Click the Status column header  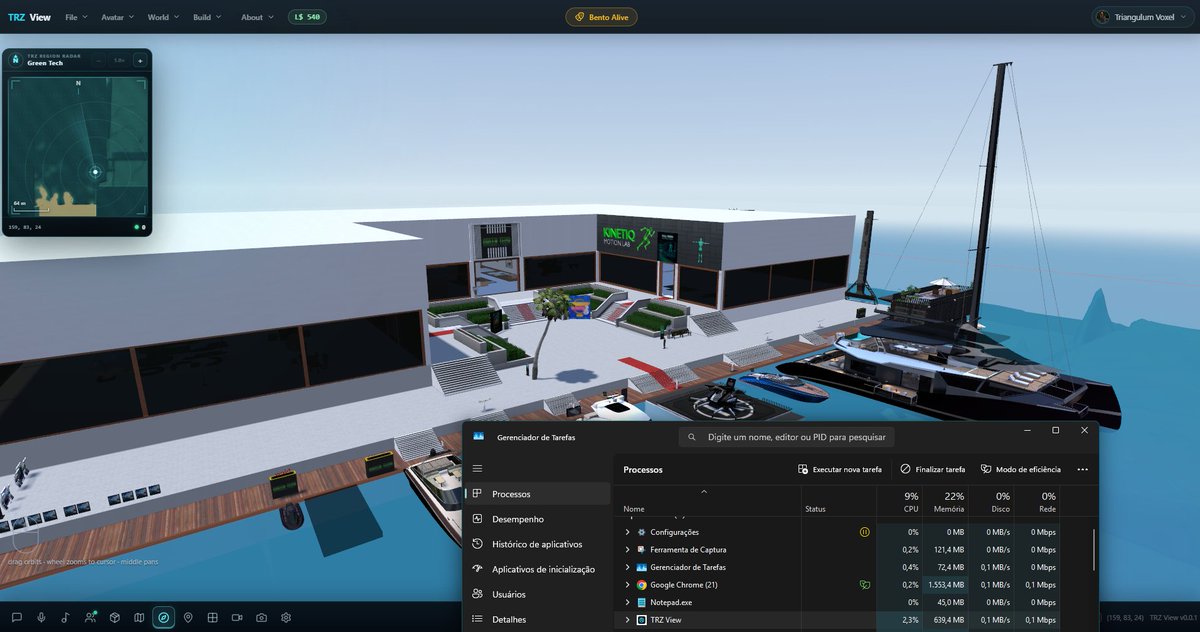point(816,509)
